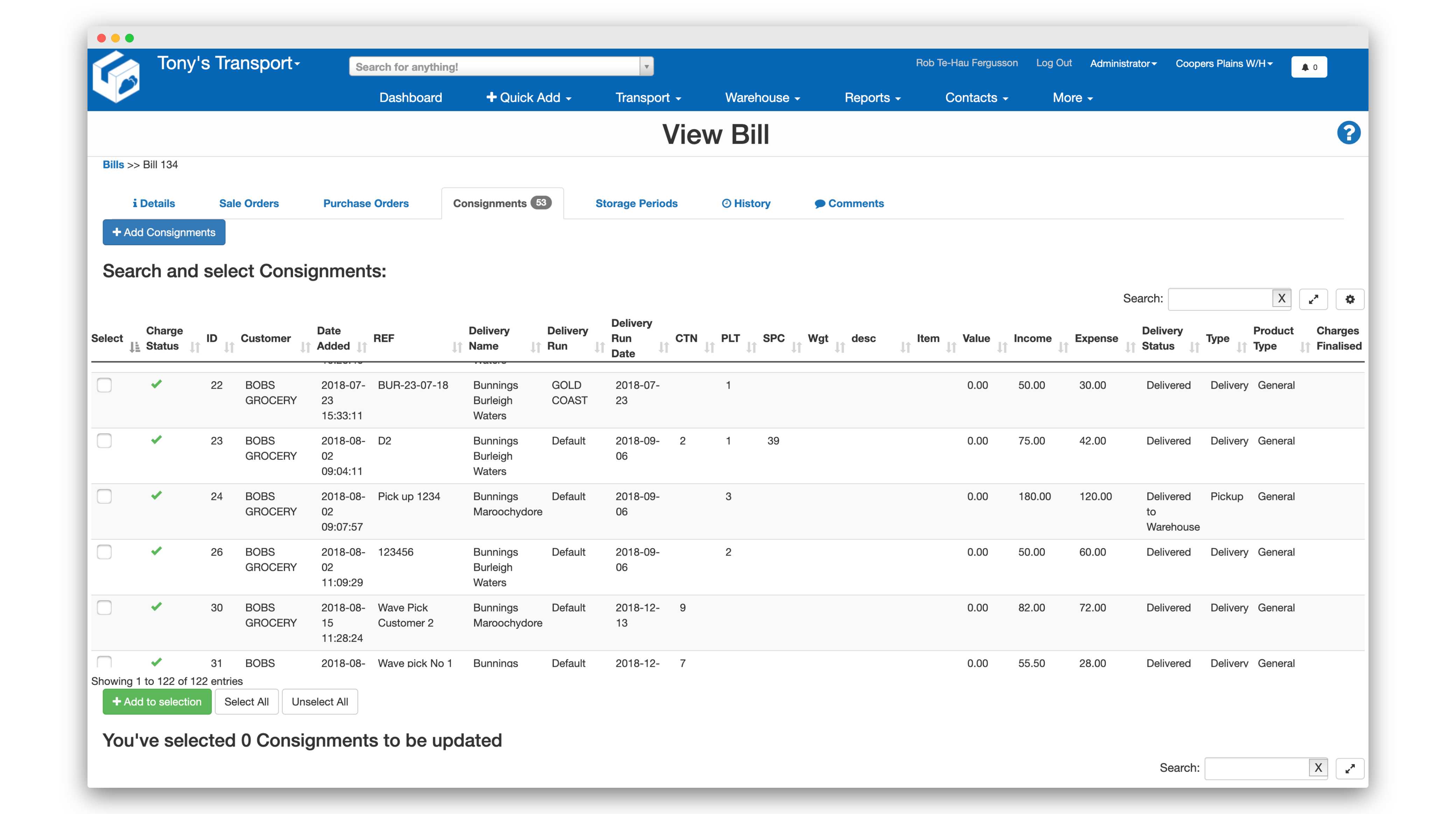Screen dimensions: 1456x814
Task: Click the Tony's Transport box logo
Action: pos(117,77)
